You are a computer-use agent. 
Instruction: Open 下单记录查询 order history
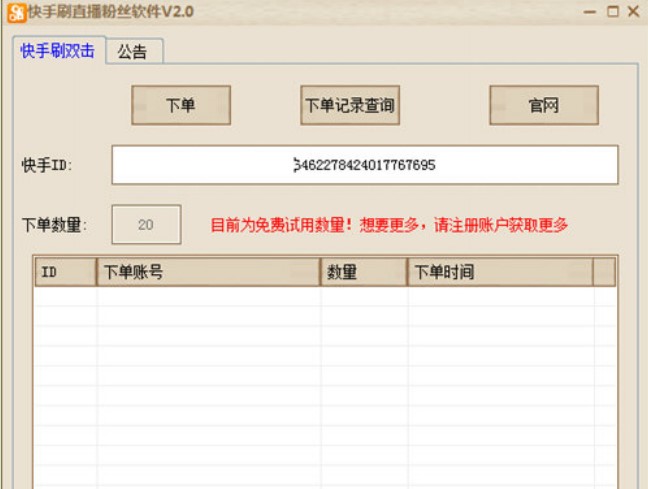click(350, 105)
